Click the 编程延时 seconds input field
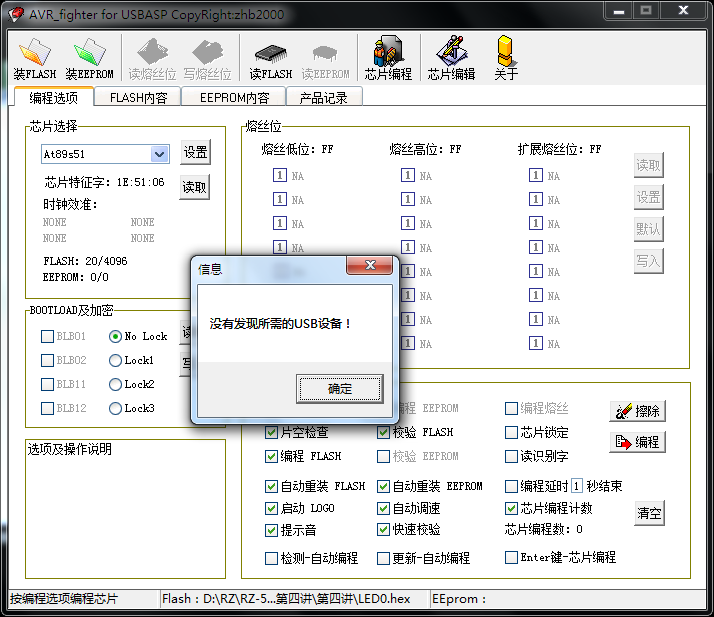The width and height of the screenshot is (714, 617). 576,486
